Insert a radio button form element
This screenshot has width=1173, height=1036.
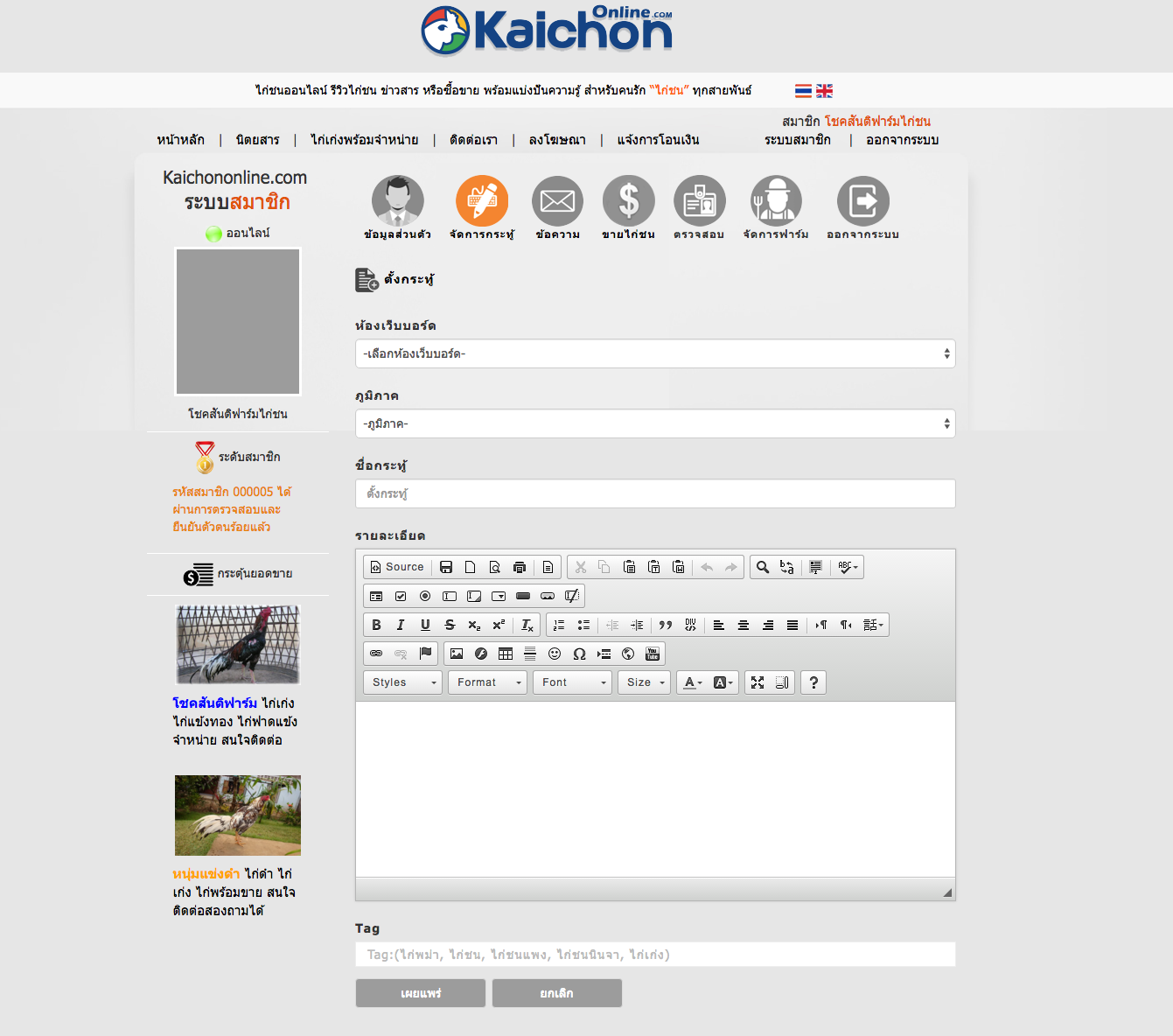(425, 596)
